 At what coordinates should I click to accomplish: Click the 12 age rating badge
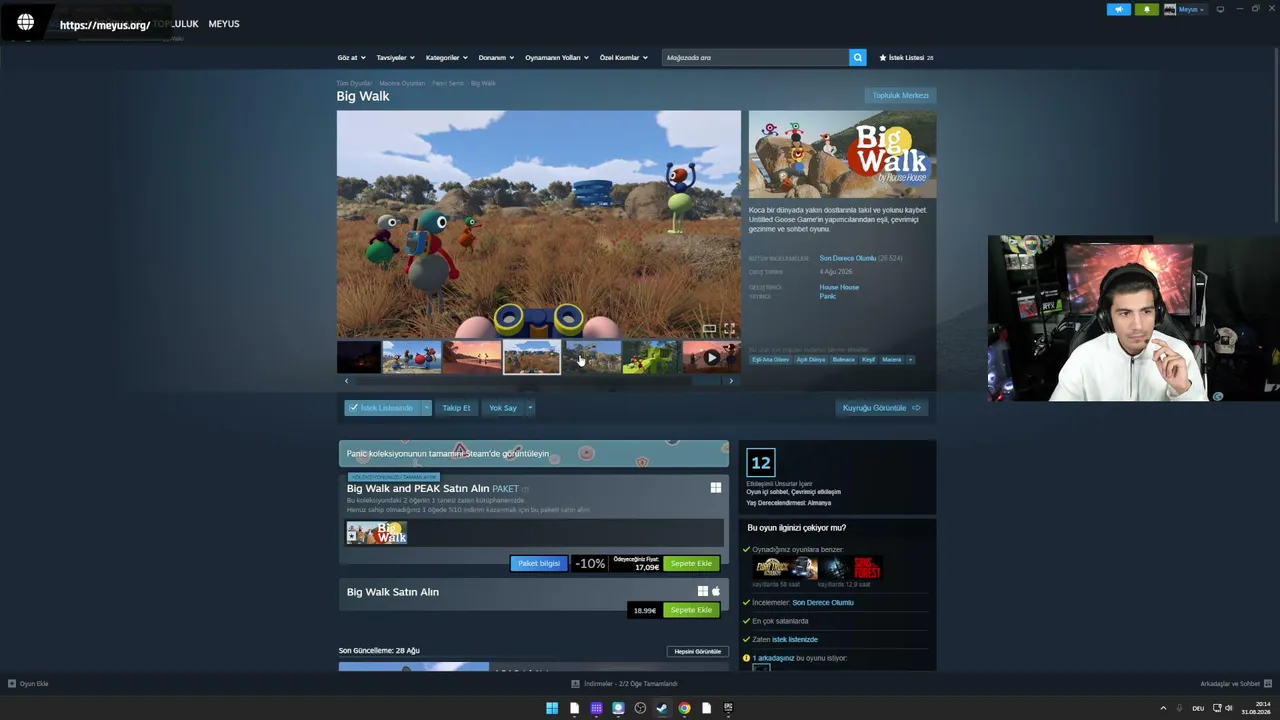click(761, 462)
